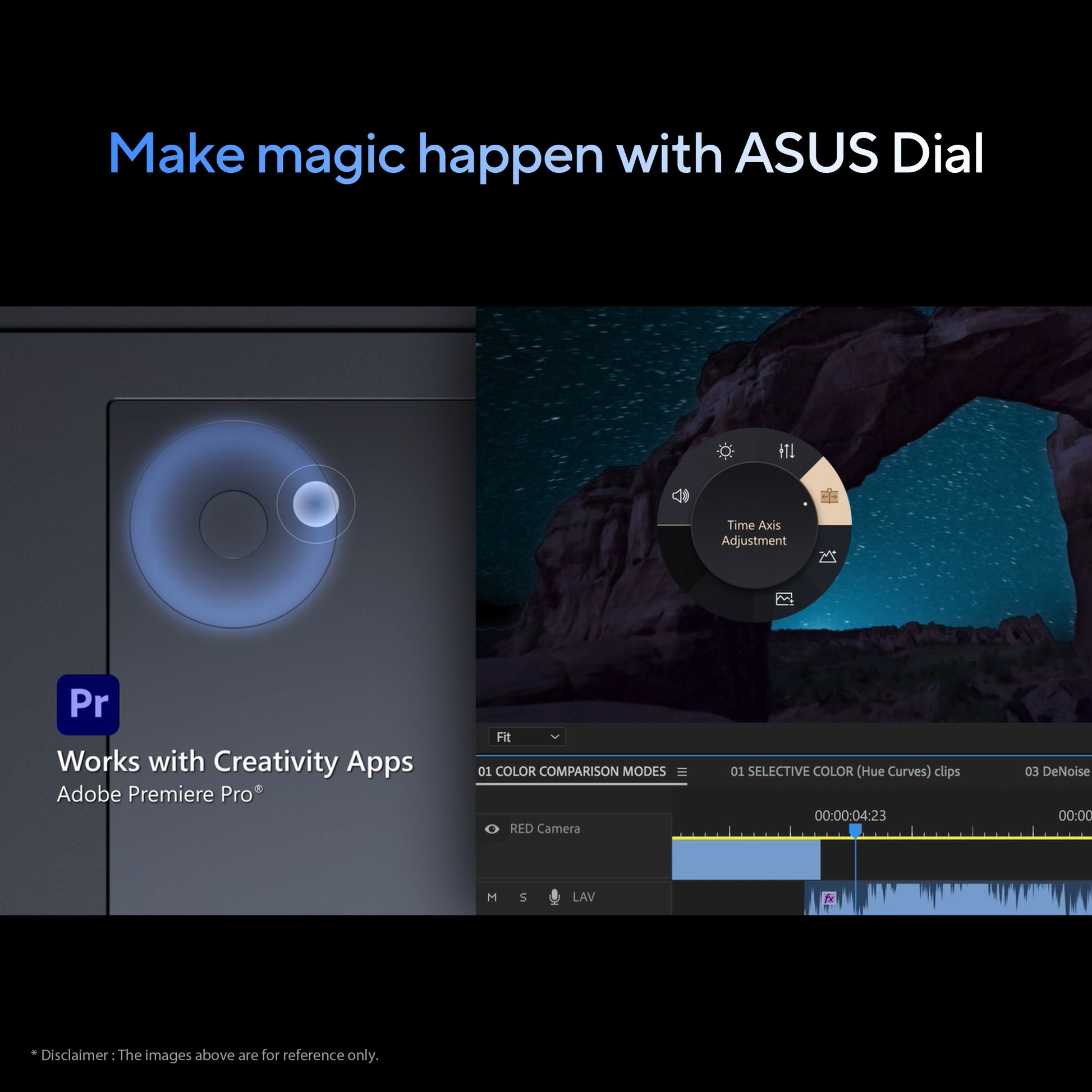This screenshot has height=1092, width=1092.
Task: Select the brightness sun icon on the dial
Action: [725, 451]
